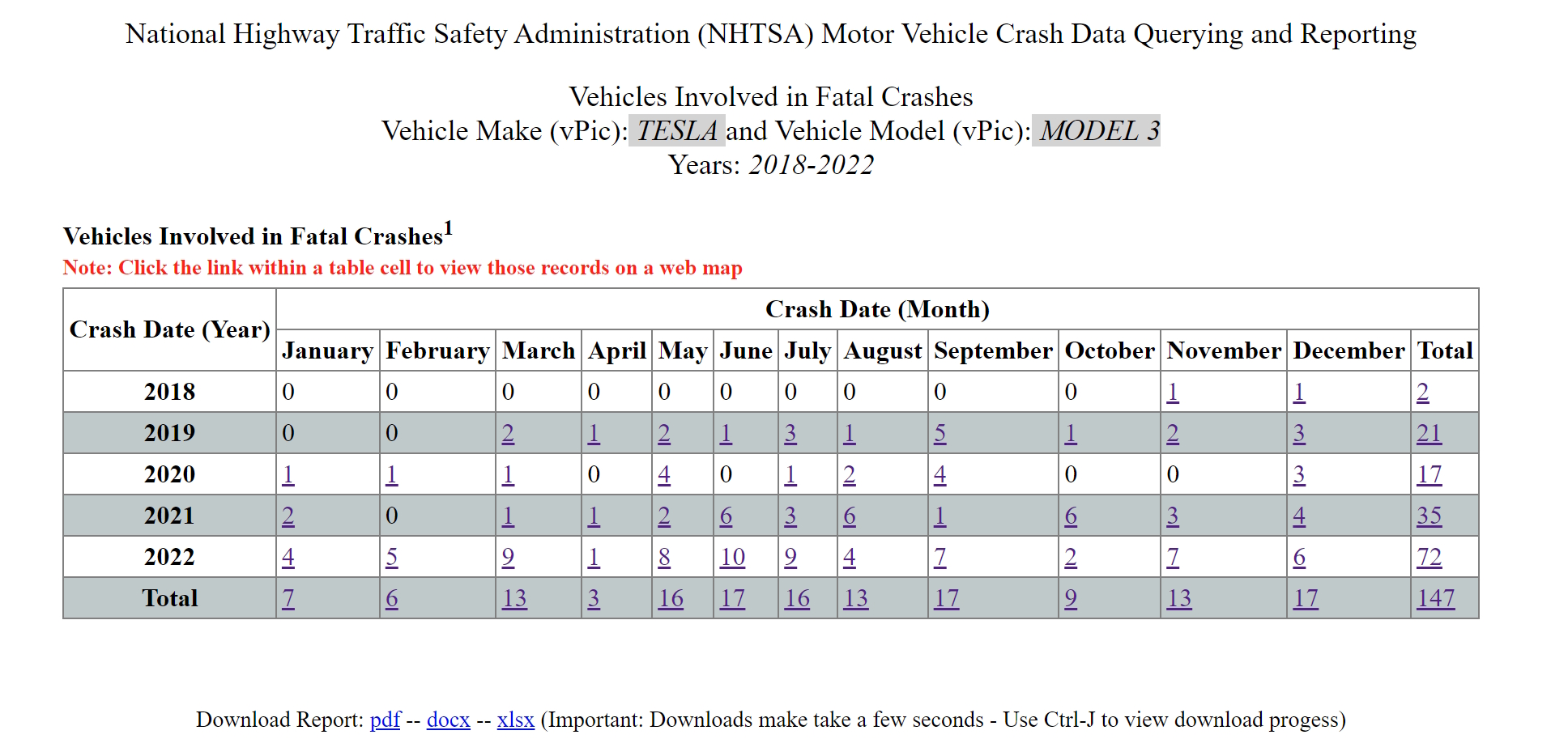Select the MODEL 3 vehicle model text

pyautogui.click(x=1097, y=130)
